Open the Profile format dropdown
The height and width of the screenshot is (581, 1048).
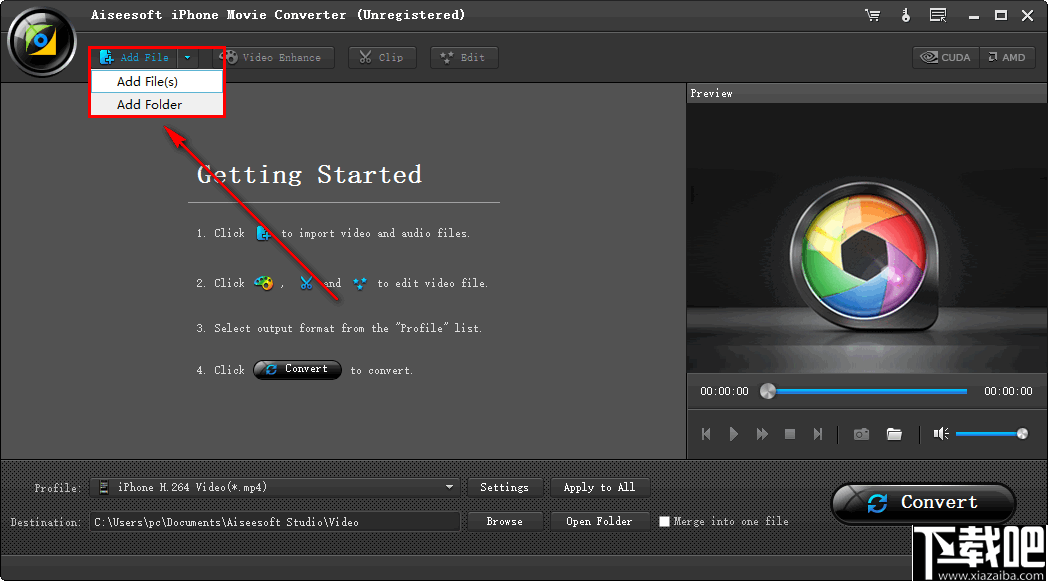click(x=275, y=487)
